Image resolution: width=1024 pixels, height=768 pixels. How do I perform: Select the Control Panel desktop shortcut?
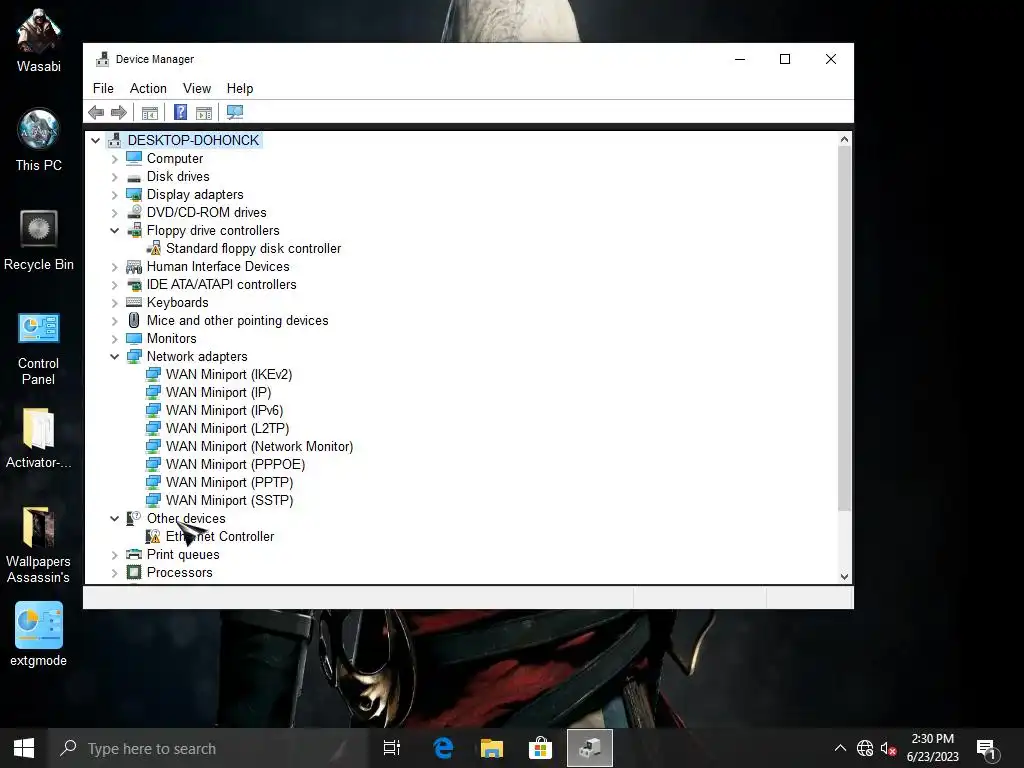(39, 348)
